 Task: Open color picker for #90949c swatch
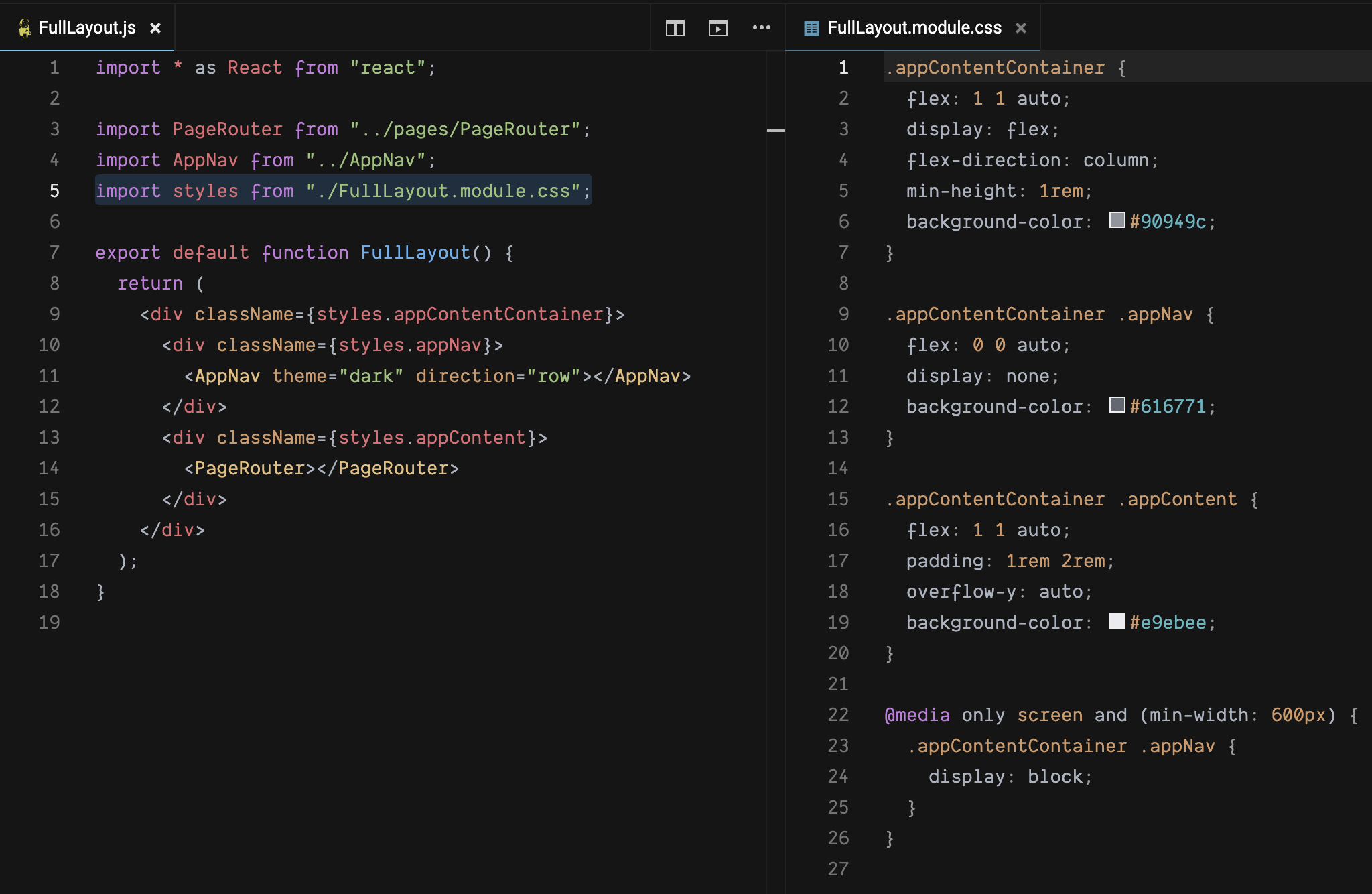click(x=1117, y=220)
